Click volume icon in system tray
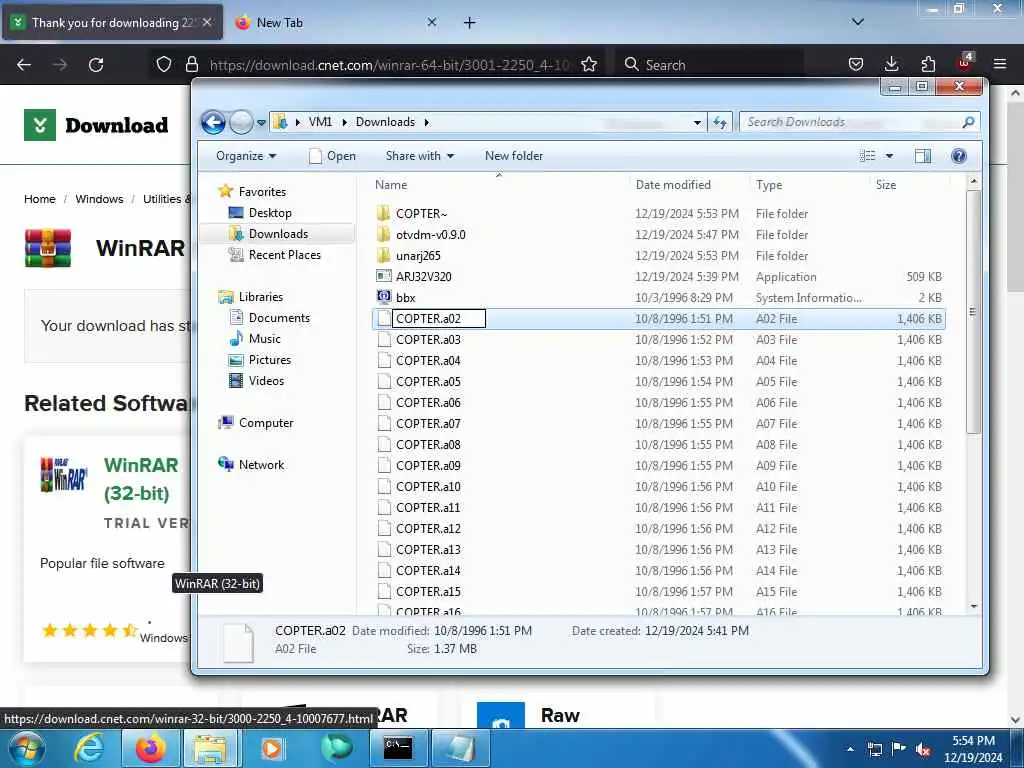The height and width of the screenshot is (768, 1024). click(922, 750)
